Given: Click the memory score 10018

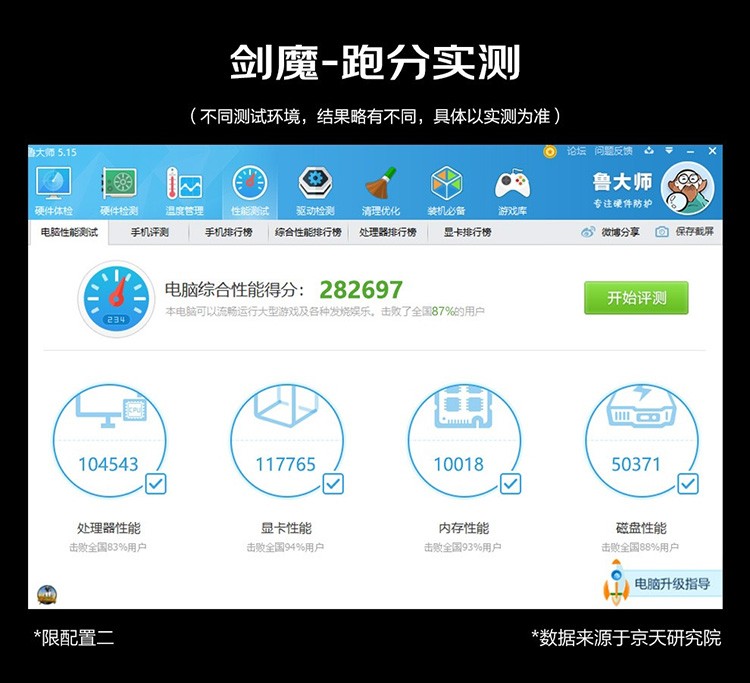Looking at the screenshot, I should pyautogui.click(x=459, y=464).
